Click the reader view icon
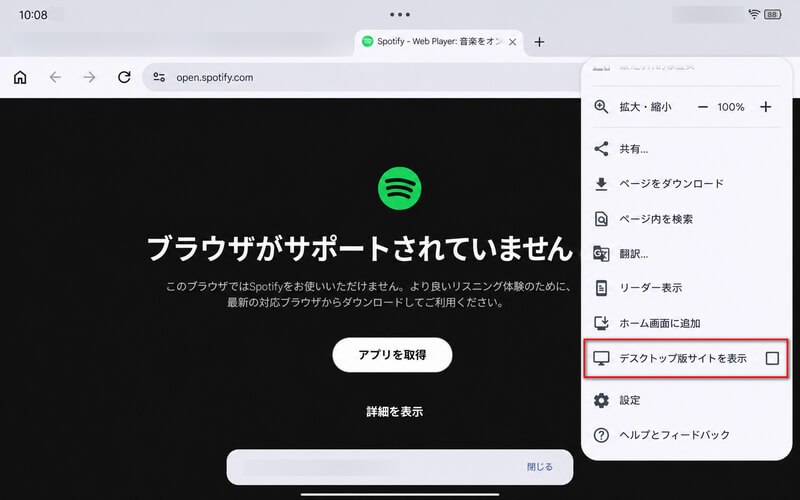Image resolution: width=800 pixels, height=500 pixels. point(602,288)
